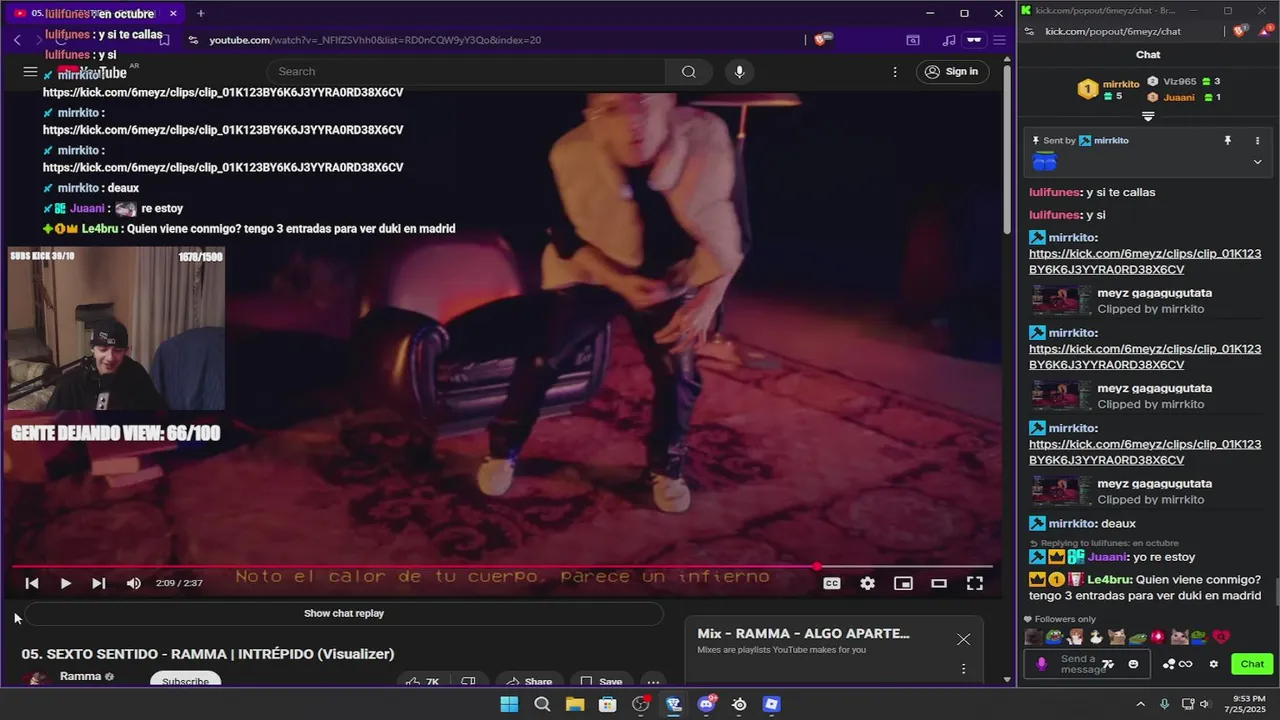Expand the pinned message chevron
This screenshot has height=720, width=1280.
click(x=1257, y=162)
